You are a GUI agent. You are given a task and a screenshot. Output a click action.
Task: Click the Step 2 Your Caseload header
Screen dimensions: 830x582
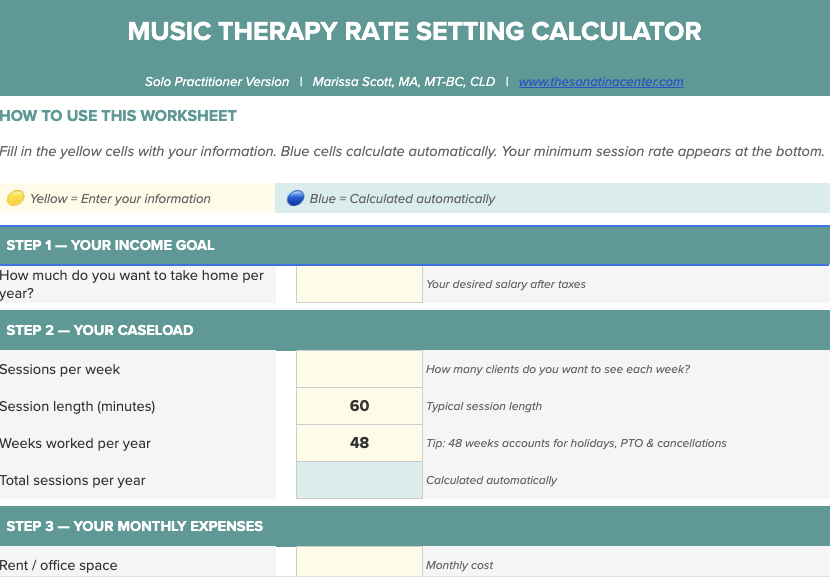(x=100, y=330)
